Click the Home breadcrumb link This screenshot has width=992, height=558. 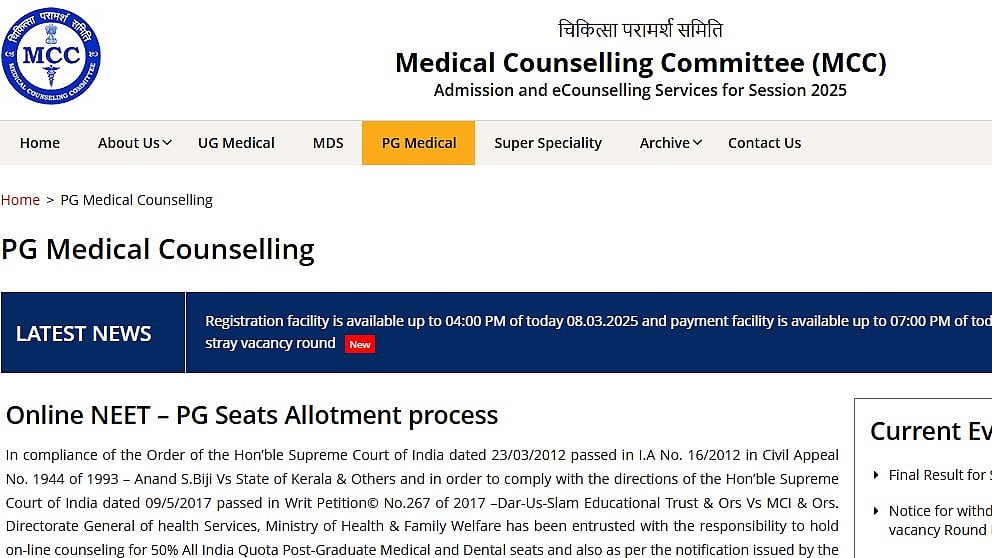click(x=20, y=200)
